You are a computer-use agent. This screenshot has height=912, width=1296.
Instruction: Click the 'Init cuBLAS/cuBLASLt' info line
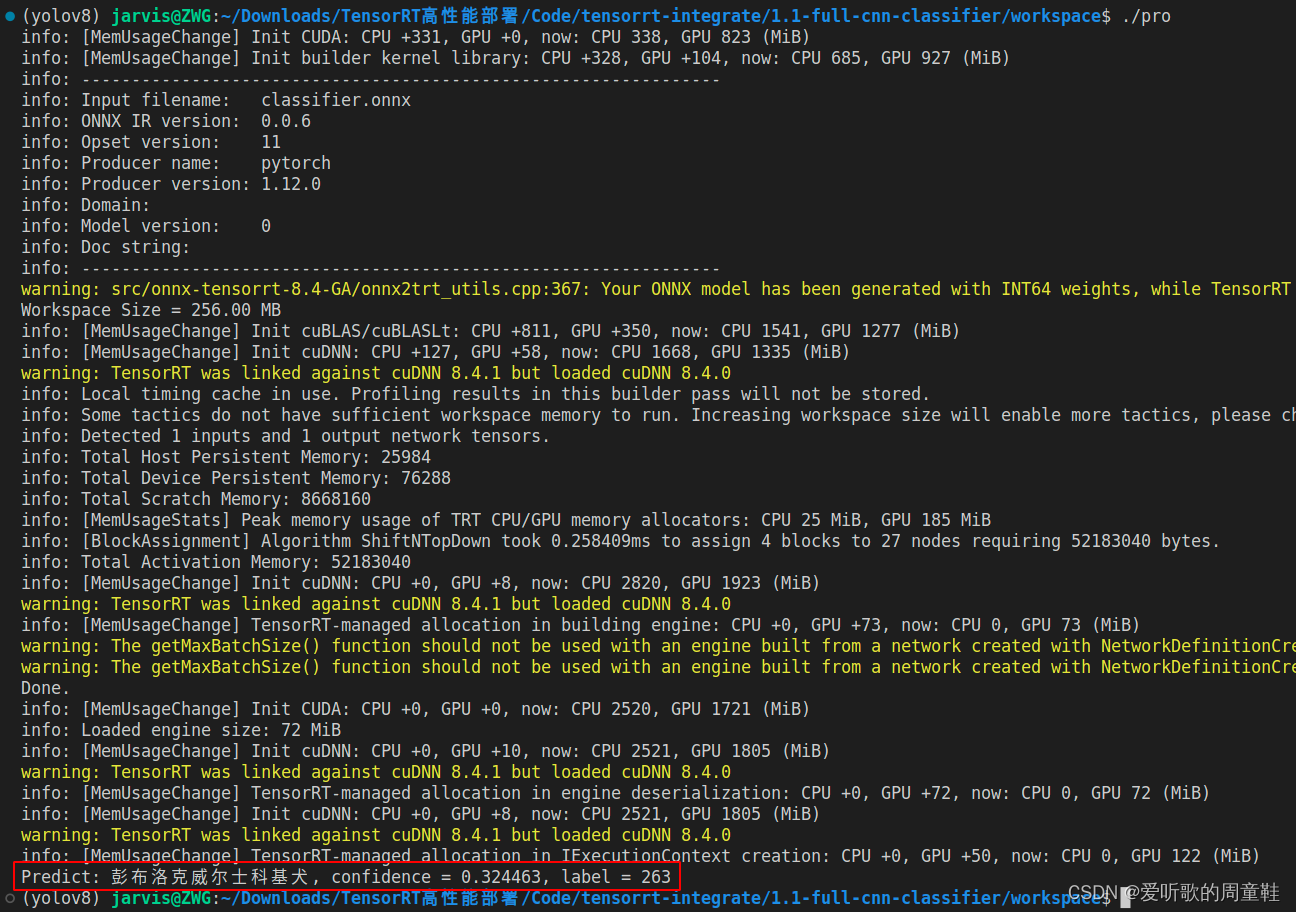491,331
